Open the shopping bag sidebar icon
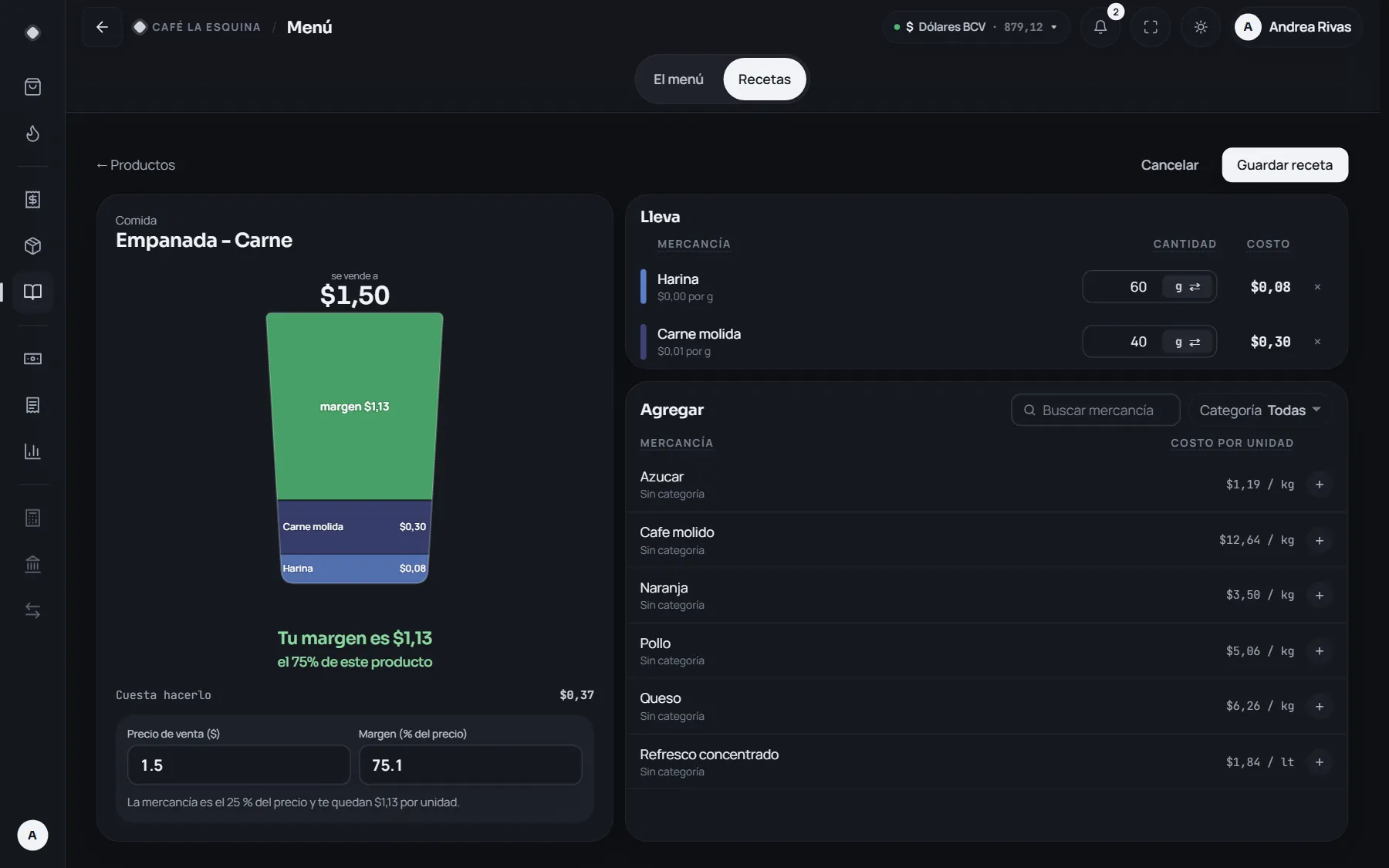This screenshot has height=868, width=1389. (32, 86)
